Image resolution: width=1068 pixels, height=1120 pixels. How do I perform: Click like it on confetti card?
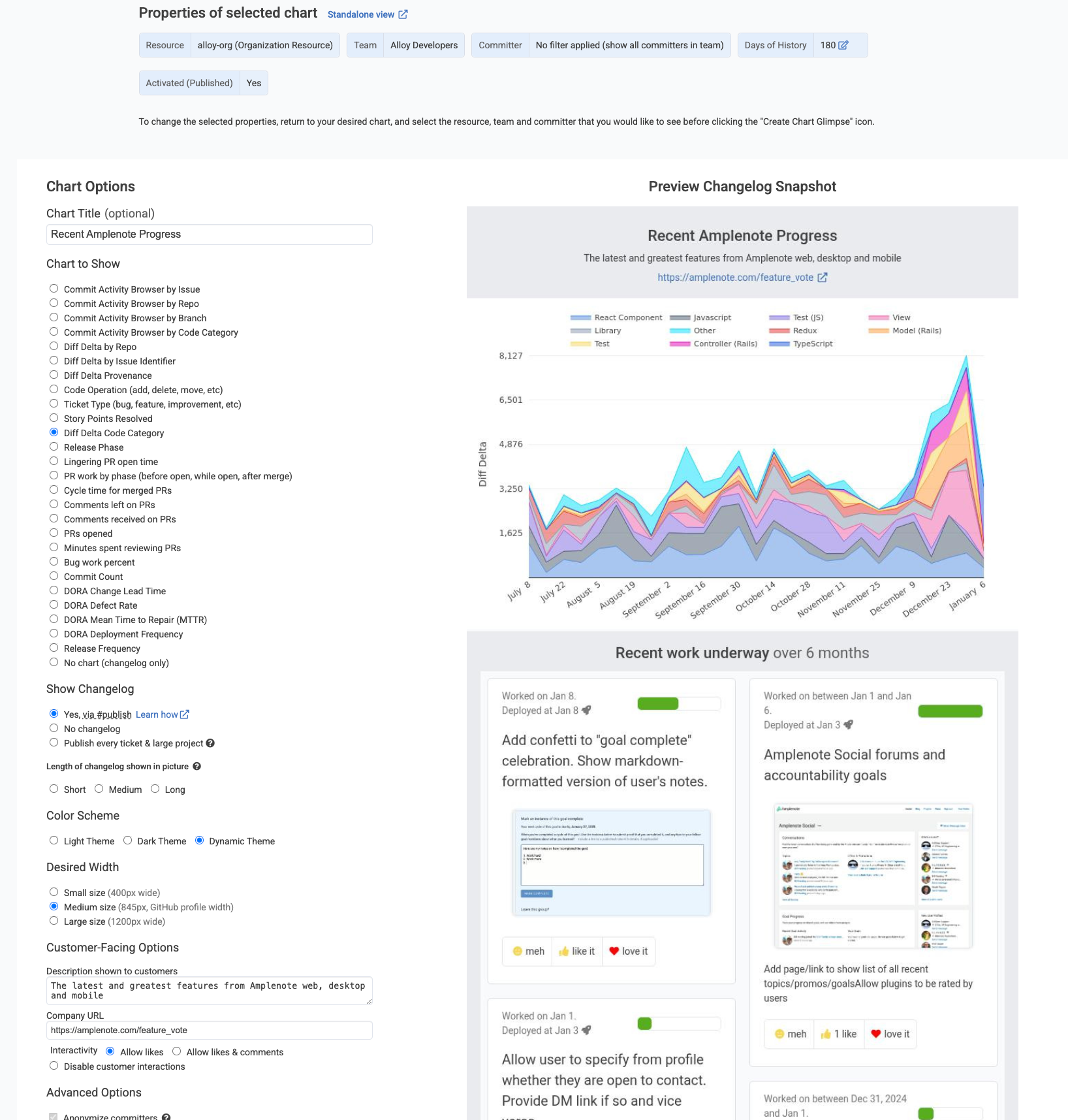(x=577, y=952)
